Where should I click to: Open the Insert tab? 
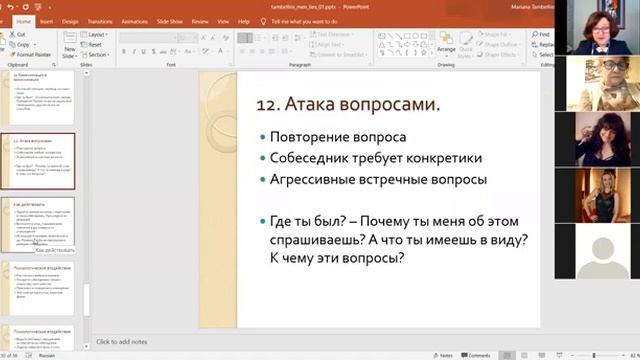tap(46, 22)
